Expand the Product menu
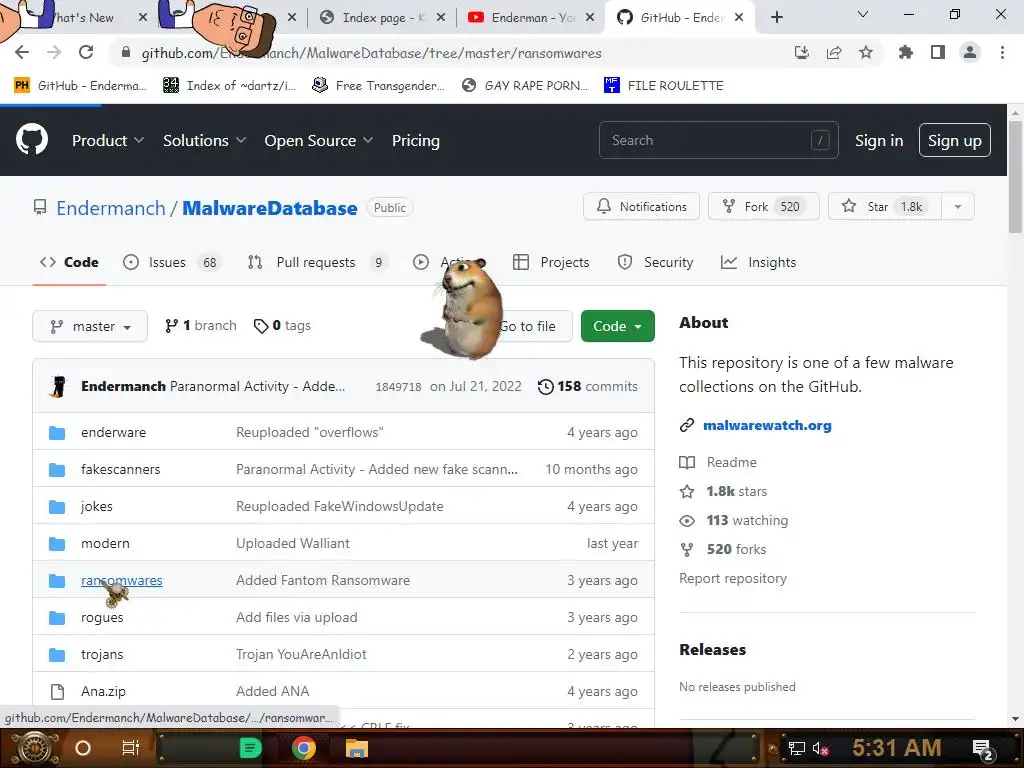This screenshot has height=768, width=1024. tap(108, 140)
